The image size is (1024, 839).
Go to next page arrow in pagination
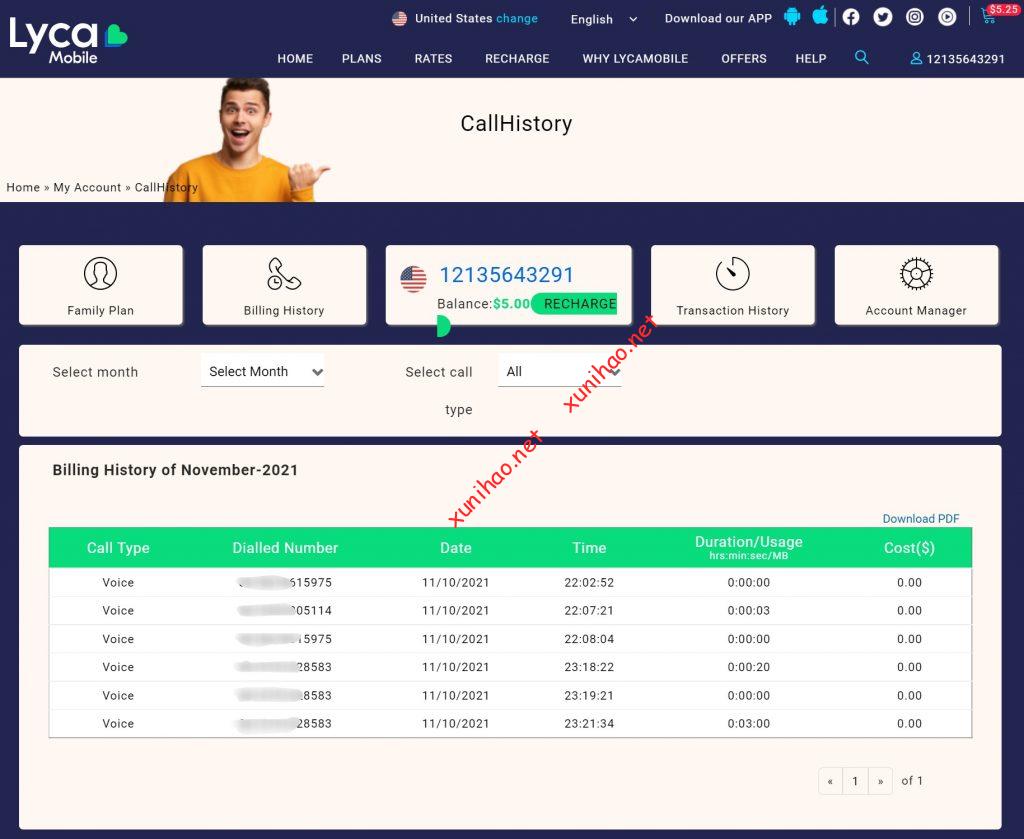coord(880,782)
